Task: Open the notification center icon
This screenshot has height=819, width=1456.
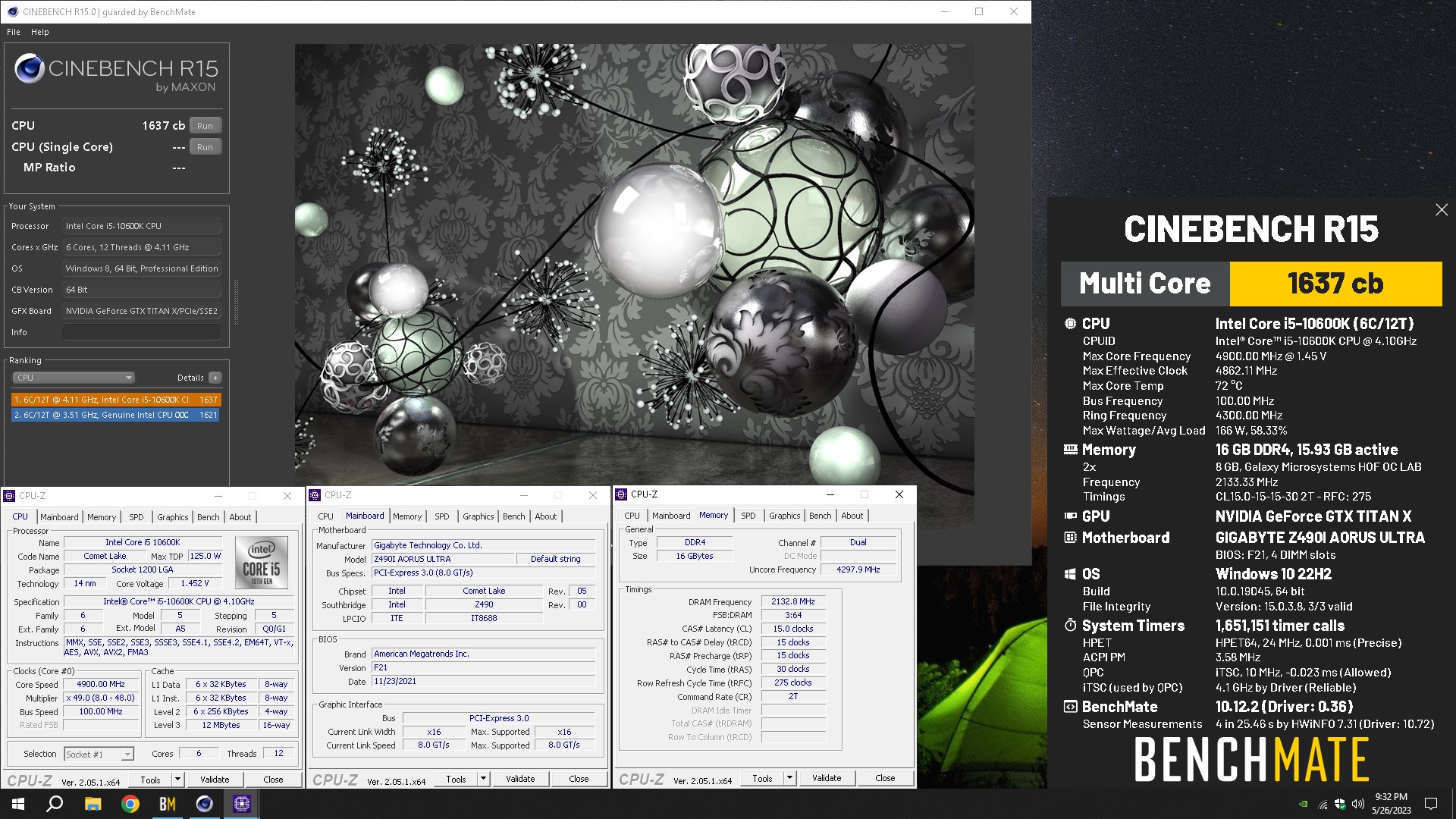Action: coord(1431,804)
